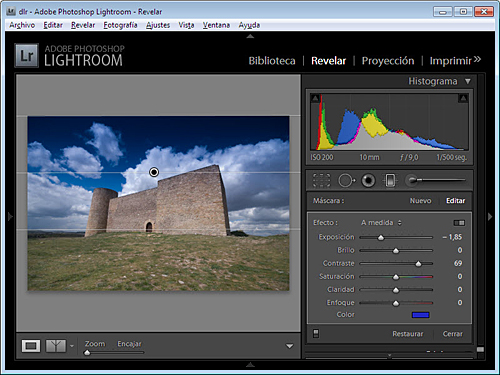Open the Archivo menu
This screenshot has width=500, height=375.
(22, 25)
